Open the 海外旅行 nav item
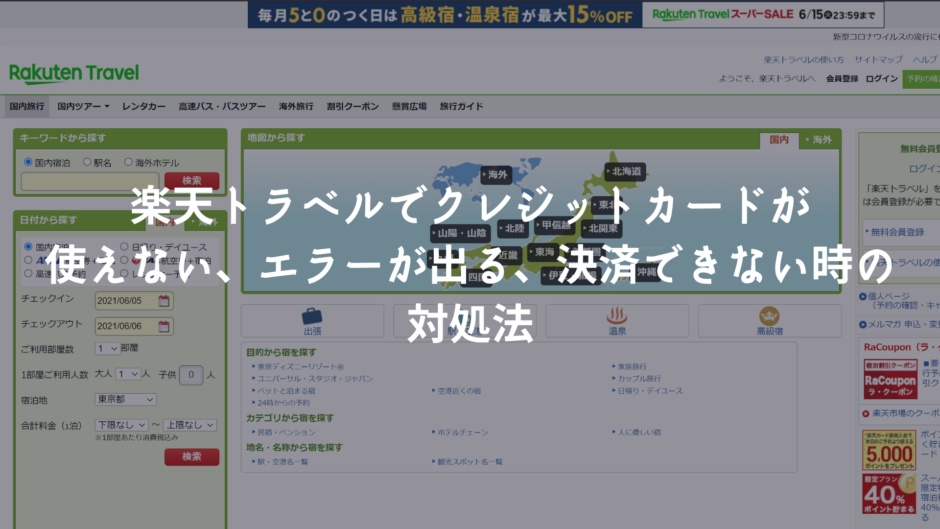Screen dimensions: 940x529 pyautogui.click(x=296, y=106)
